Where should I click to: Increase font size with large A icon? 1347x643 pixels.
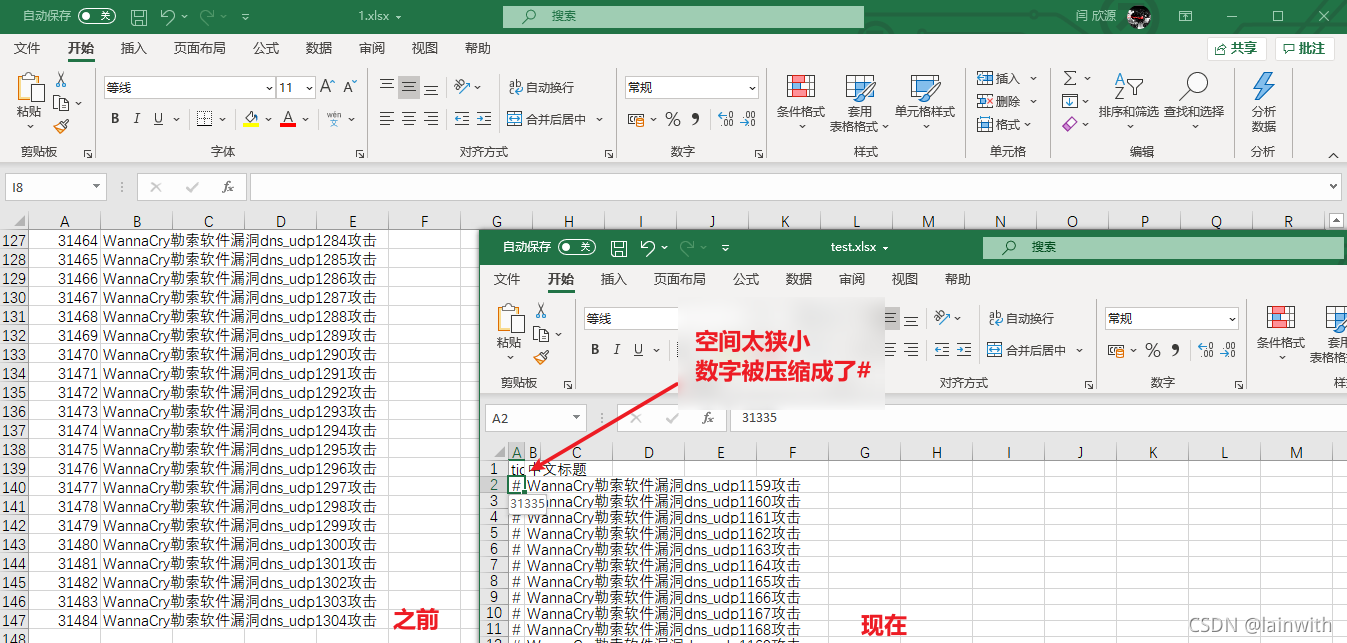(x=329, y=87)
